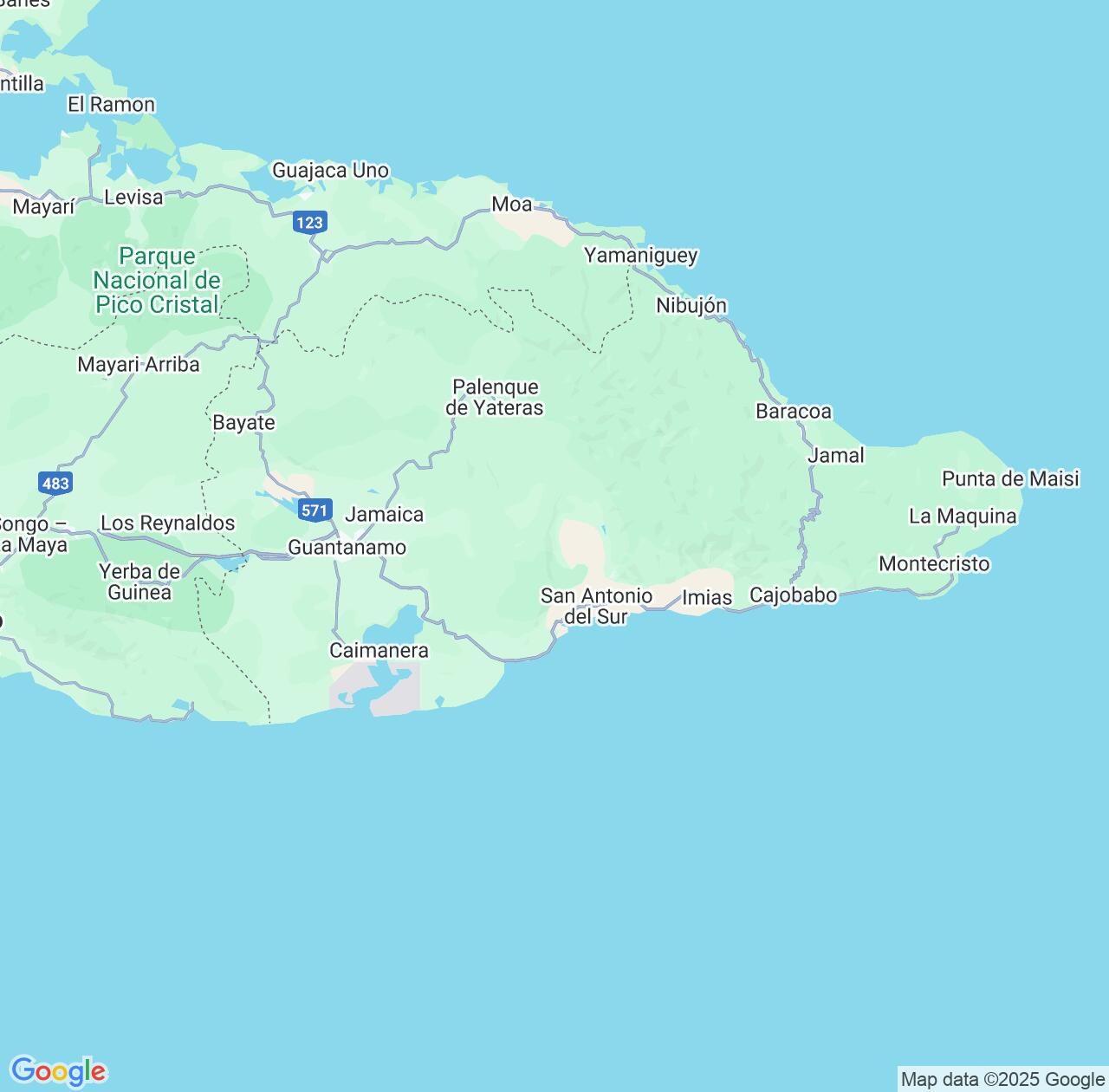Click the Imias town label
This screenshot has width=1109, height=1092.
[707, 598]
